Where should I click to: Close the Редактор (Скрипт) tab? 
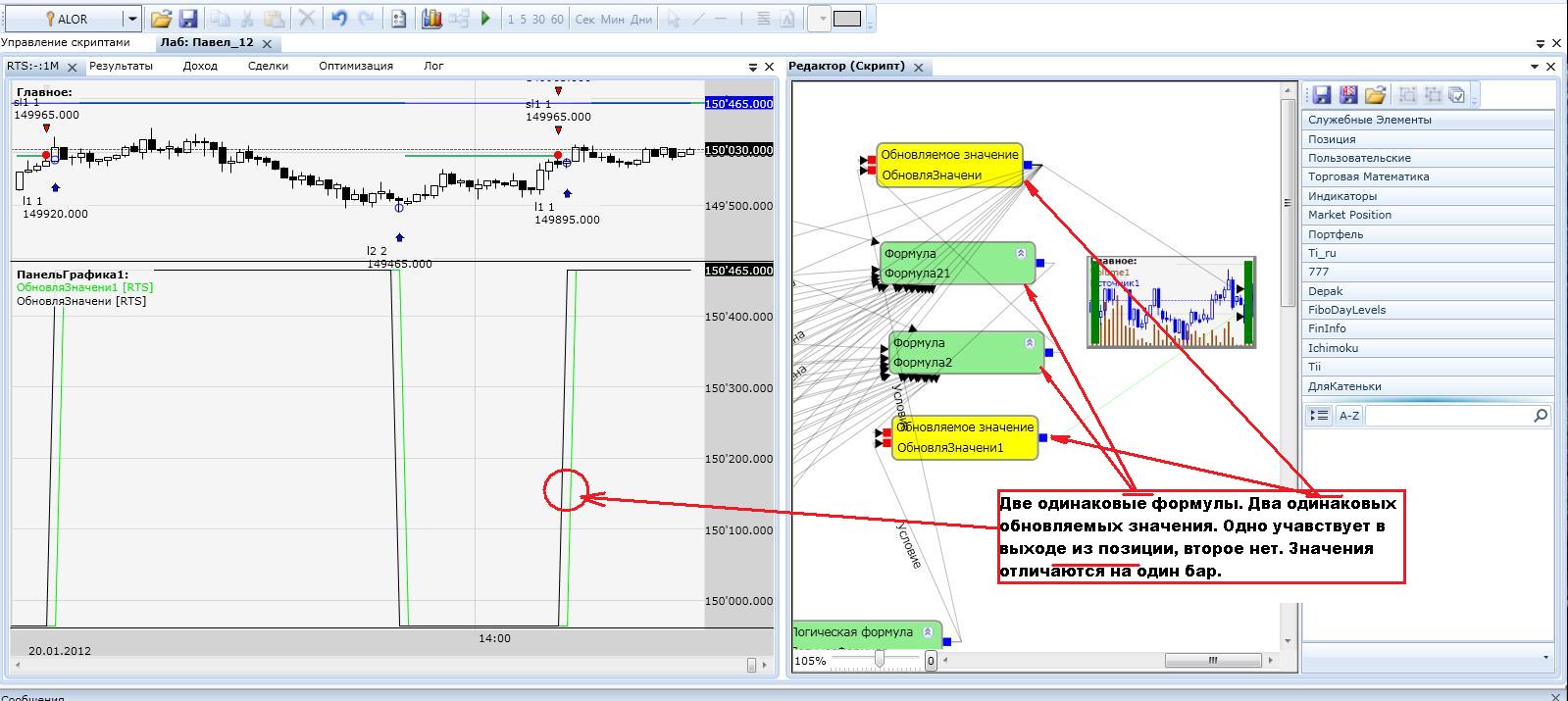click(919, 68)
